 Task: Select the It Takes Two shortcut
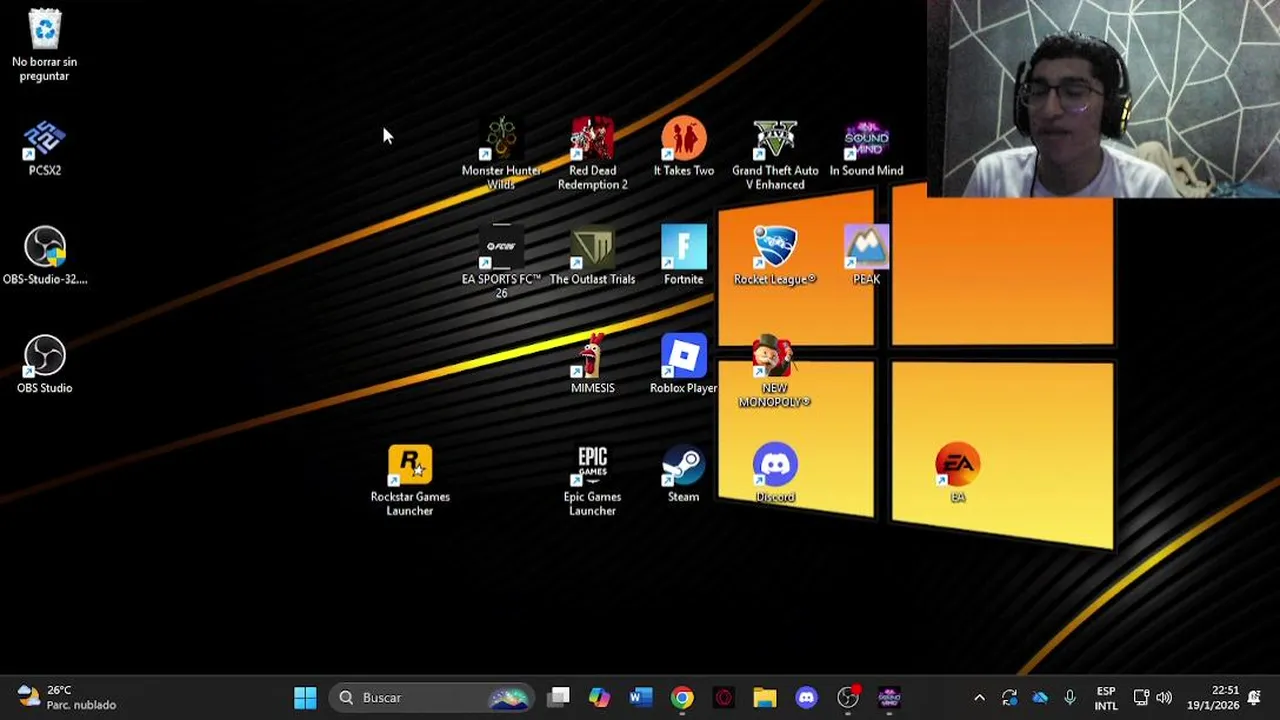tap(684, 148)
